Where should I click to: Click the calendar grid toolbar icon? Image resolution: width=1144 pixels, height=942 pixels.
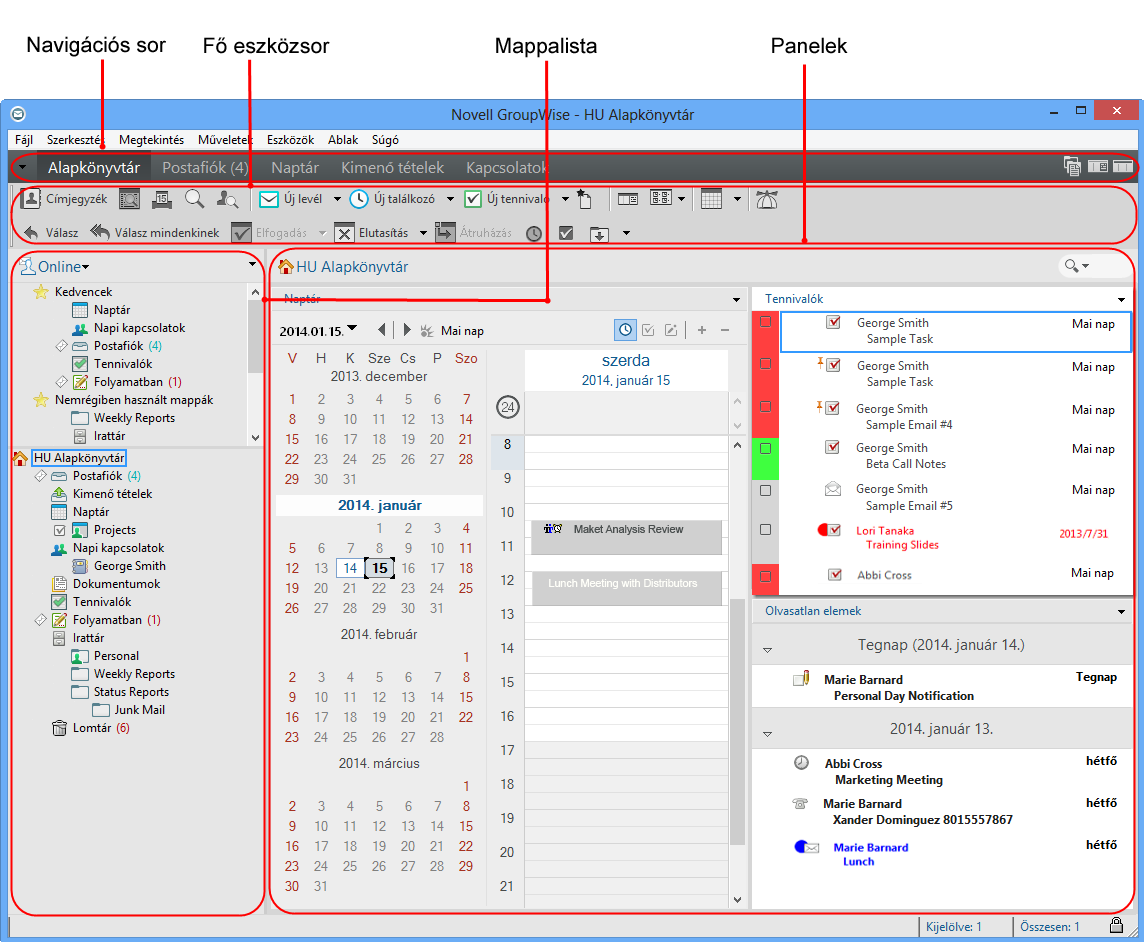[711, 198]
